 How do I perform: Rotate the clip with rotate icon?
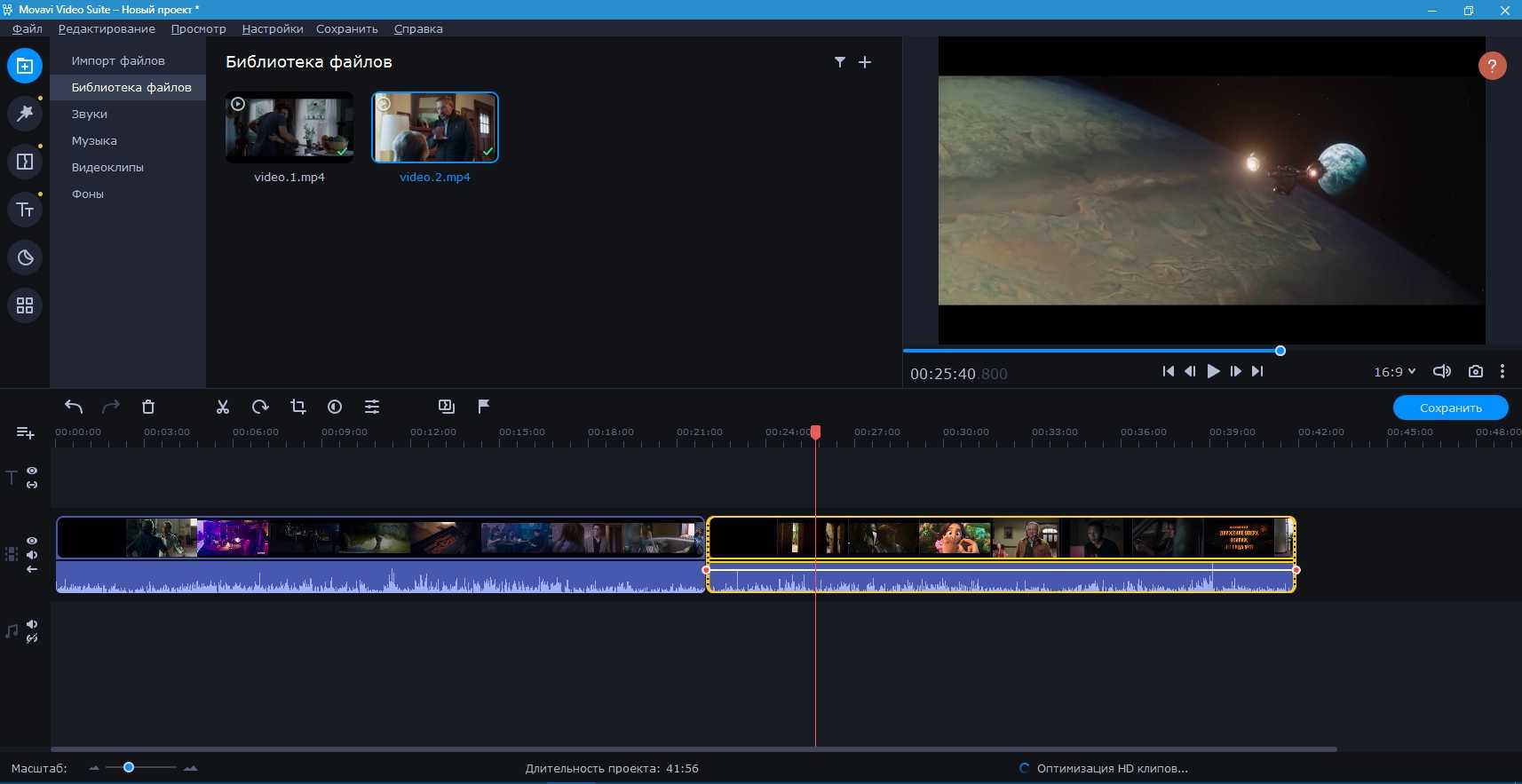260,407
